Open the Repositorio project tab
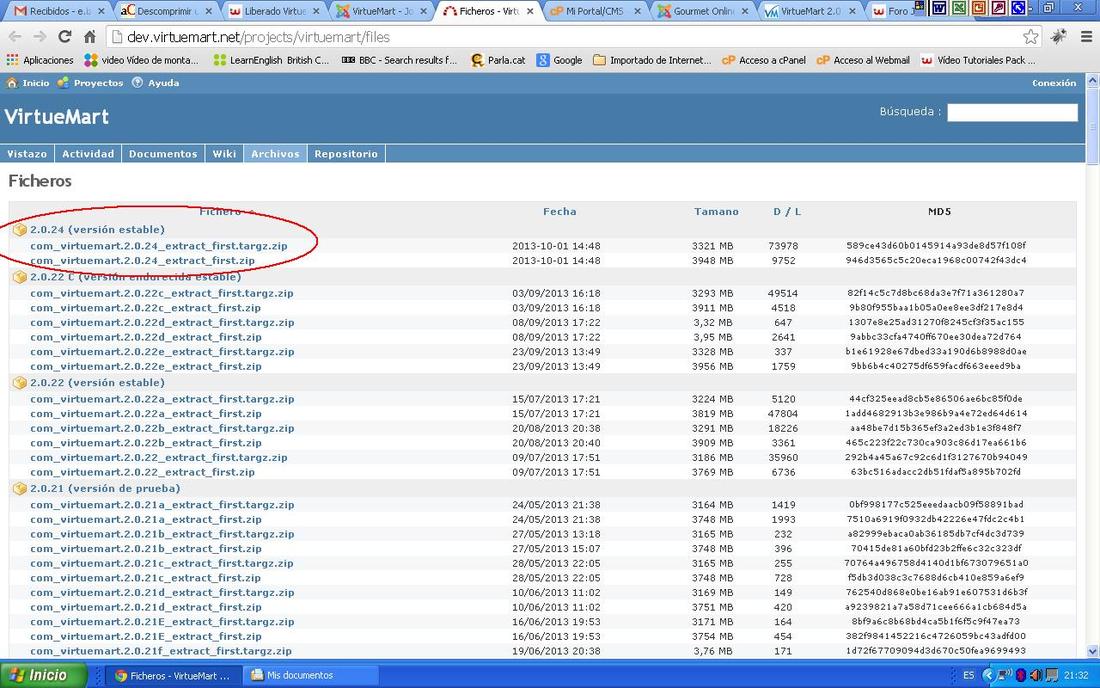 coord(346,154)
